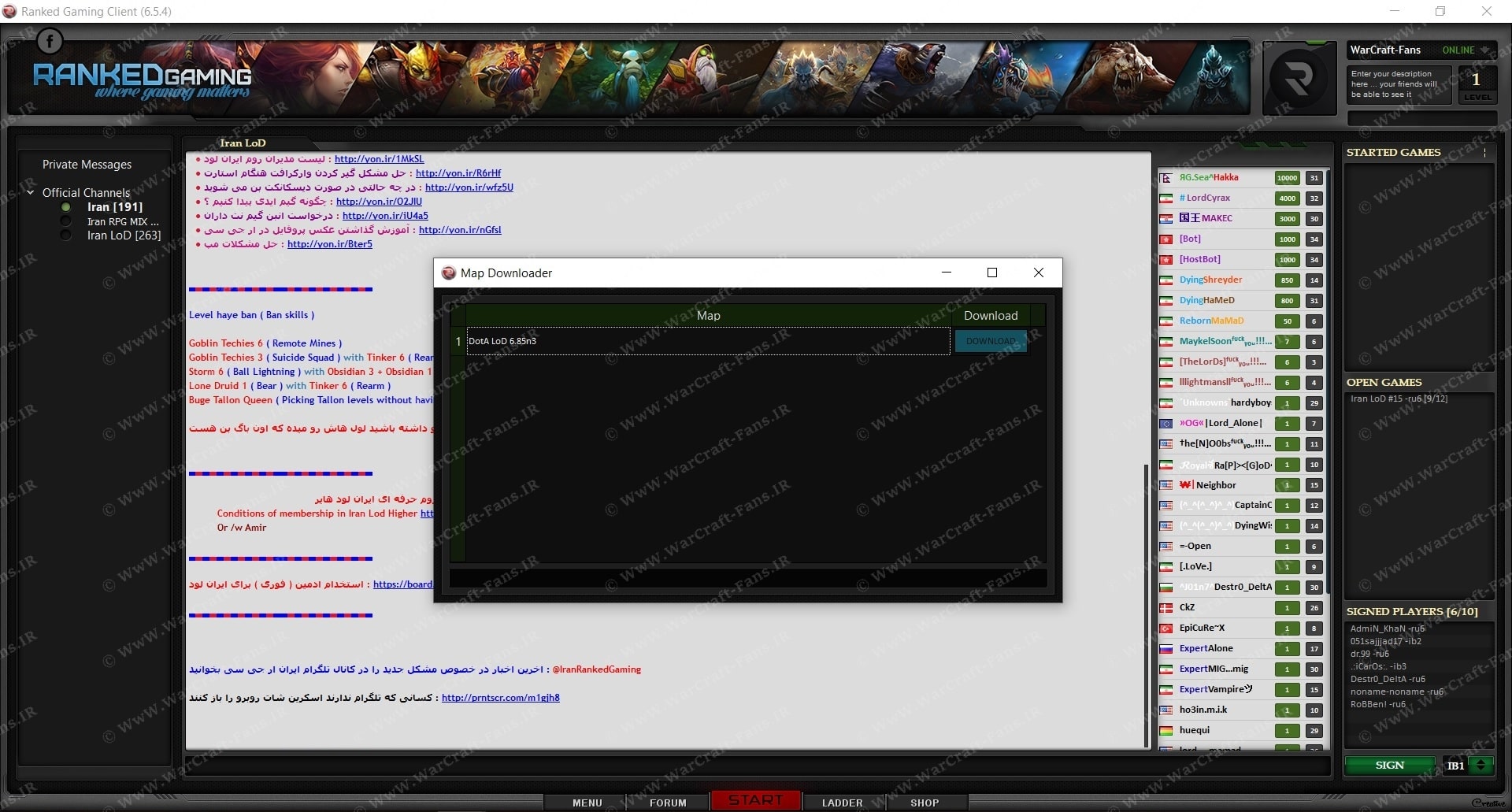Click the flag icon next to LordCyrax
Viewport: 1512px width, 812px height.
(x=1166, y=198)
